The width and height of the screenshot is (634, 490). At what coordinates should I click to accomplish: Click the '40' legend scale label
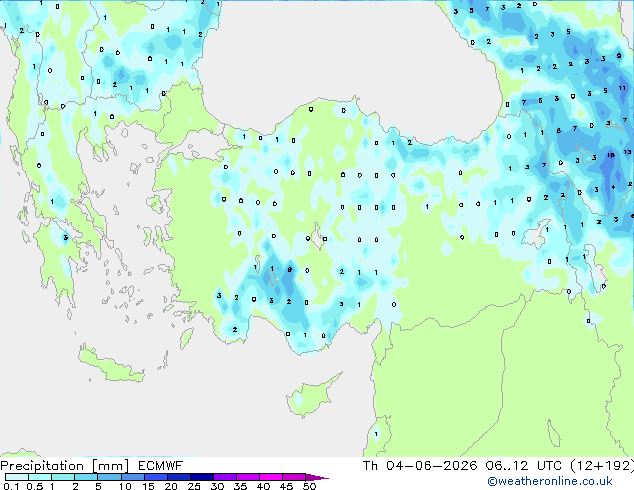point(263,486)
